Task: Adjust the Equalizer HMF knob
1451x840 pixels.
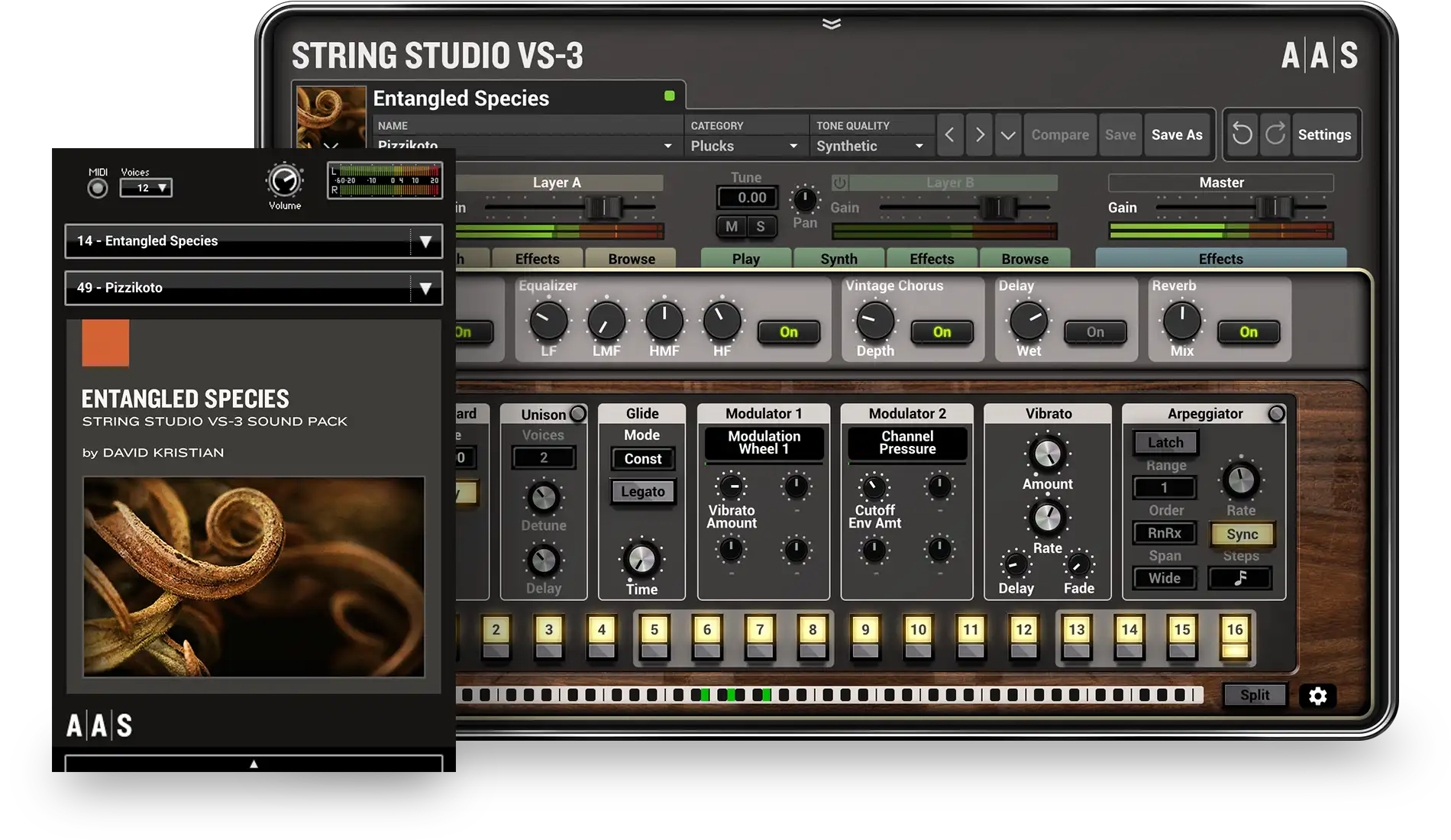Action: pyautogui.click(x=664, y=321)
